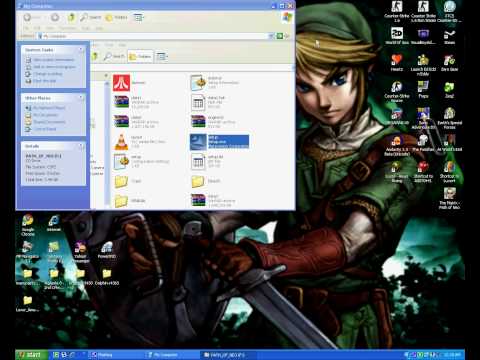This screenshot has width=480, height=360.
Task: Open the Views dropdown in the top toolbar
Action: [138, 17]
